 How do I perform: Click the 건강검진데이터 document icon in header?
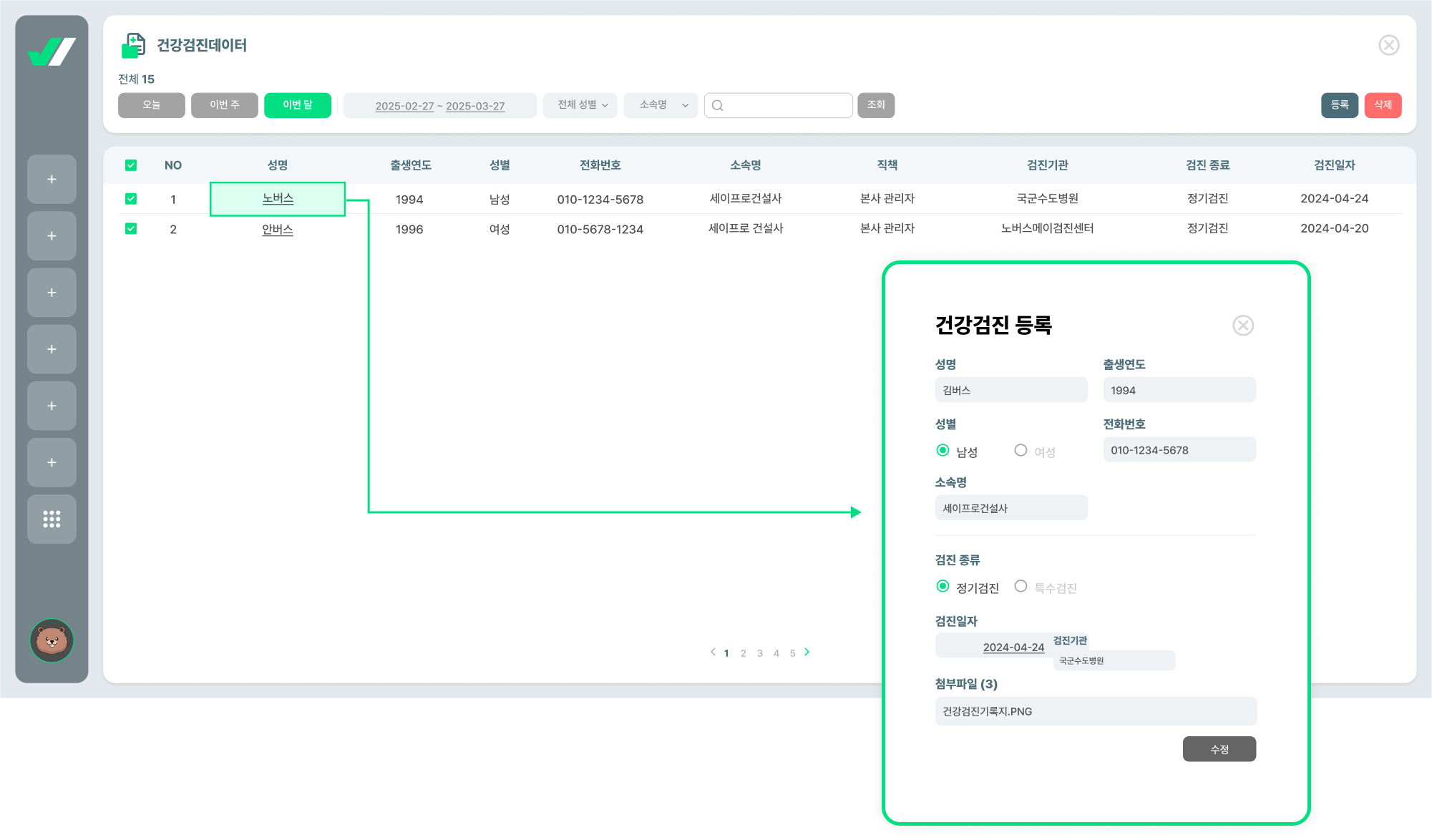[133, 45]
